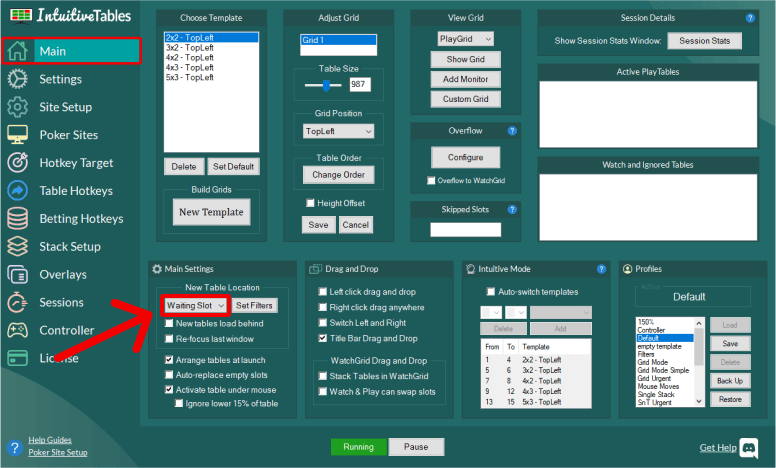This screenshot has width=776, height=468.
Task: Click the Table Size slider handle
Action: [326, 85]
